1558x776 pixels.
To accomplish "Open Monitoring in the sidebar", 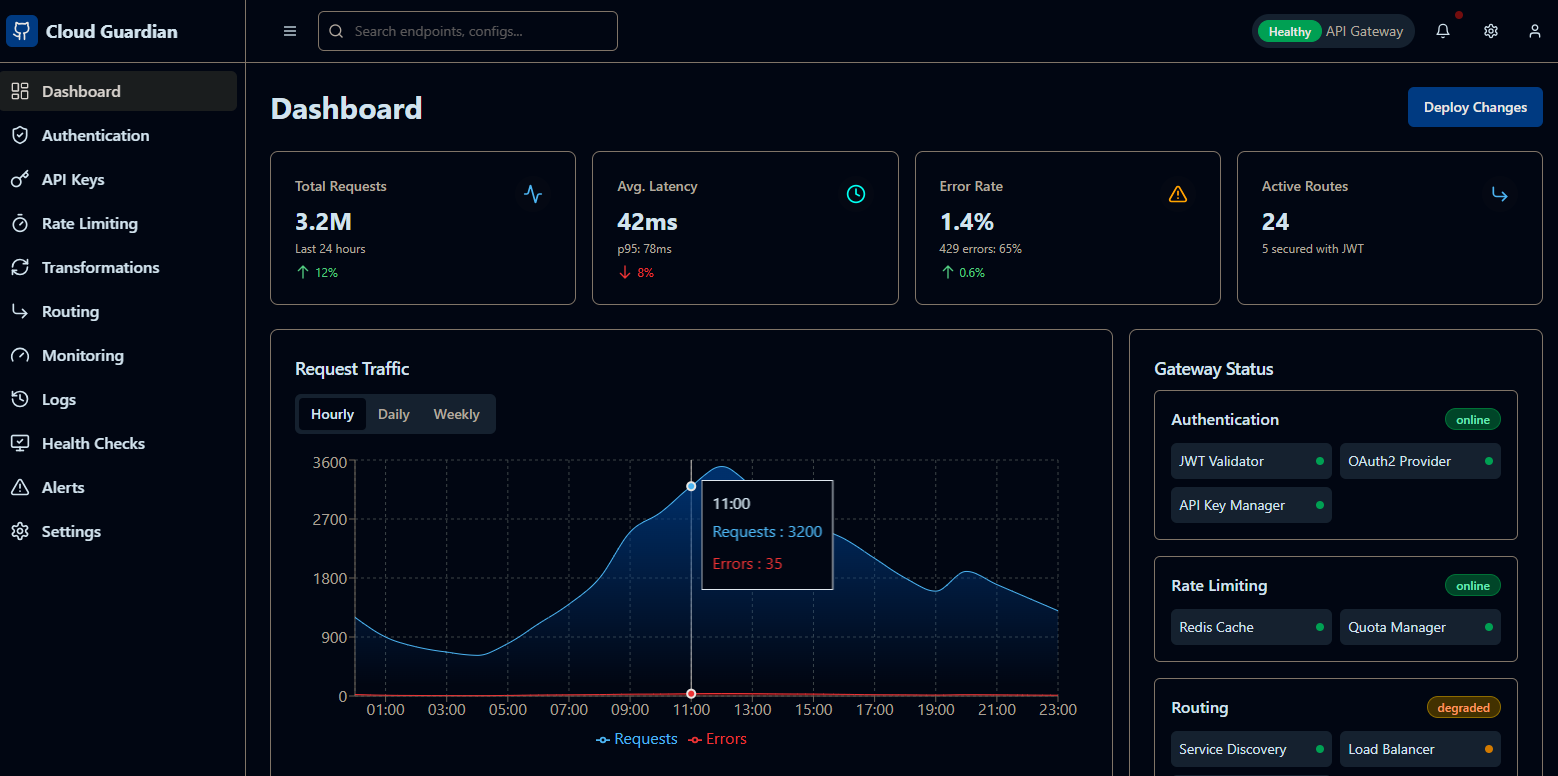I will tap(118, 355).
